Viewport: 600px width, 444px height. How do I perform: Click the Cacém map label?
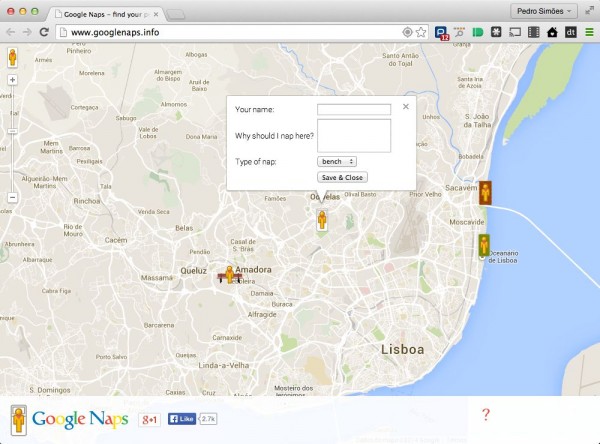pyautogui.click(x=116, y=240)
